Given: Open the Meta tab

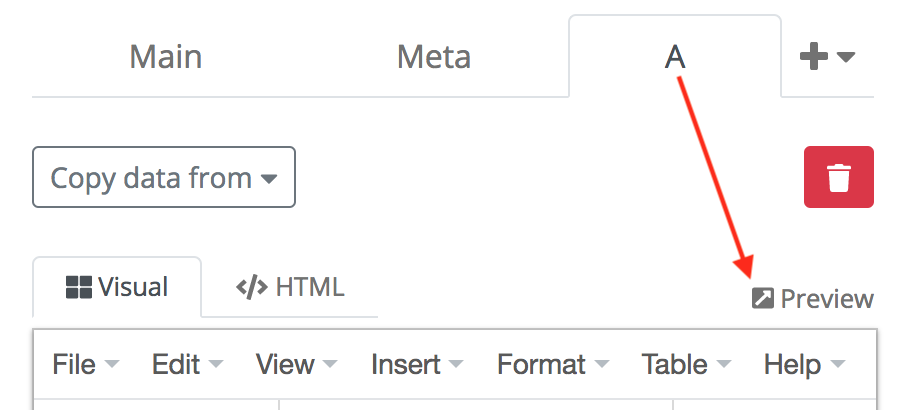Looking at the screenshot, I should (x=434, y=57).
